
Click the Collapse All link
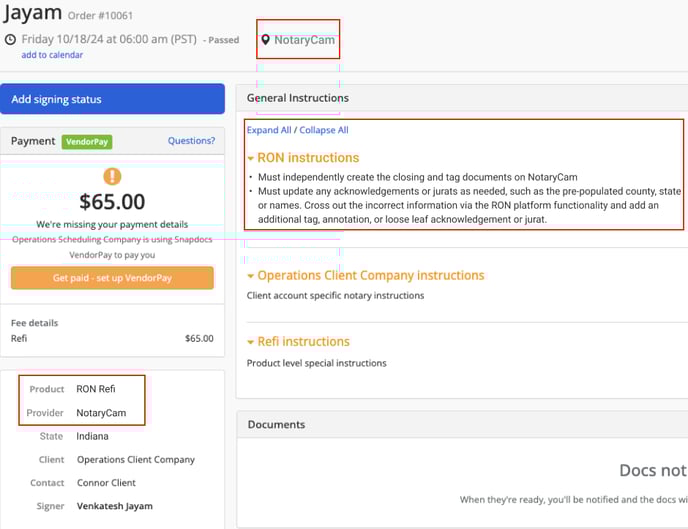[x=324, y=130]
